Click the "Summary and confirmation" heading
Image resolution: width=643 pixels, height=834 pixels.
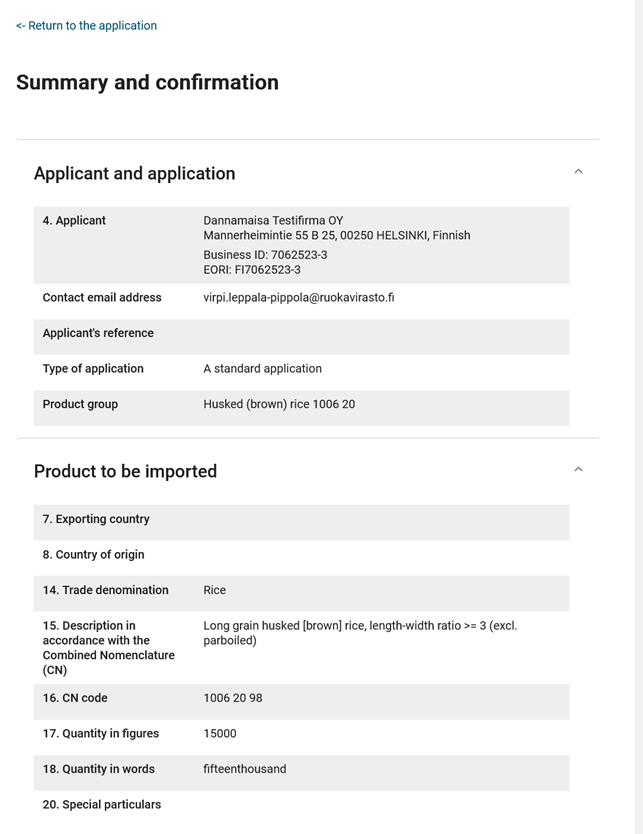pyautogui.click(x=147, y=82)
